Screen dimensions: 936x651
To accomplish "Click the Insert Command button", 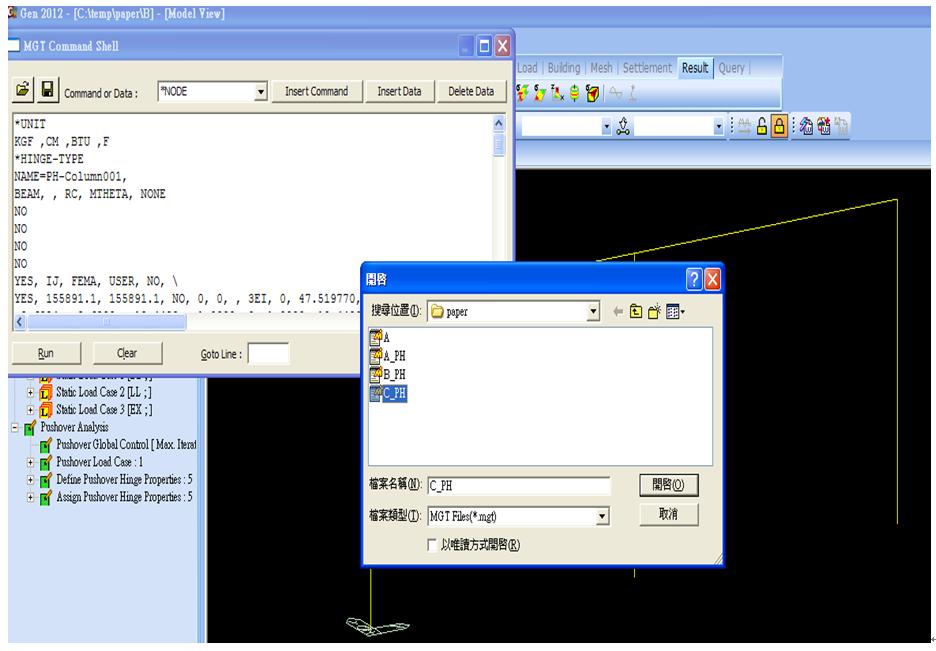I will pyautogui.click(x=316, y=92).
